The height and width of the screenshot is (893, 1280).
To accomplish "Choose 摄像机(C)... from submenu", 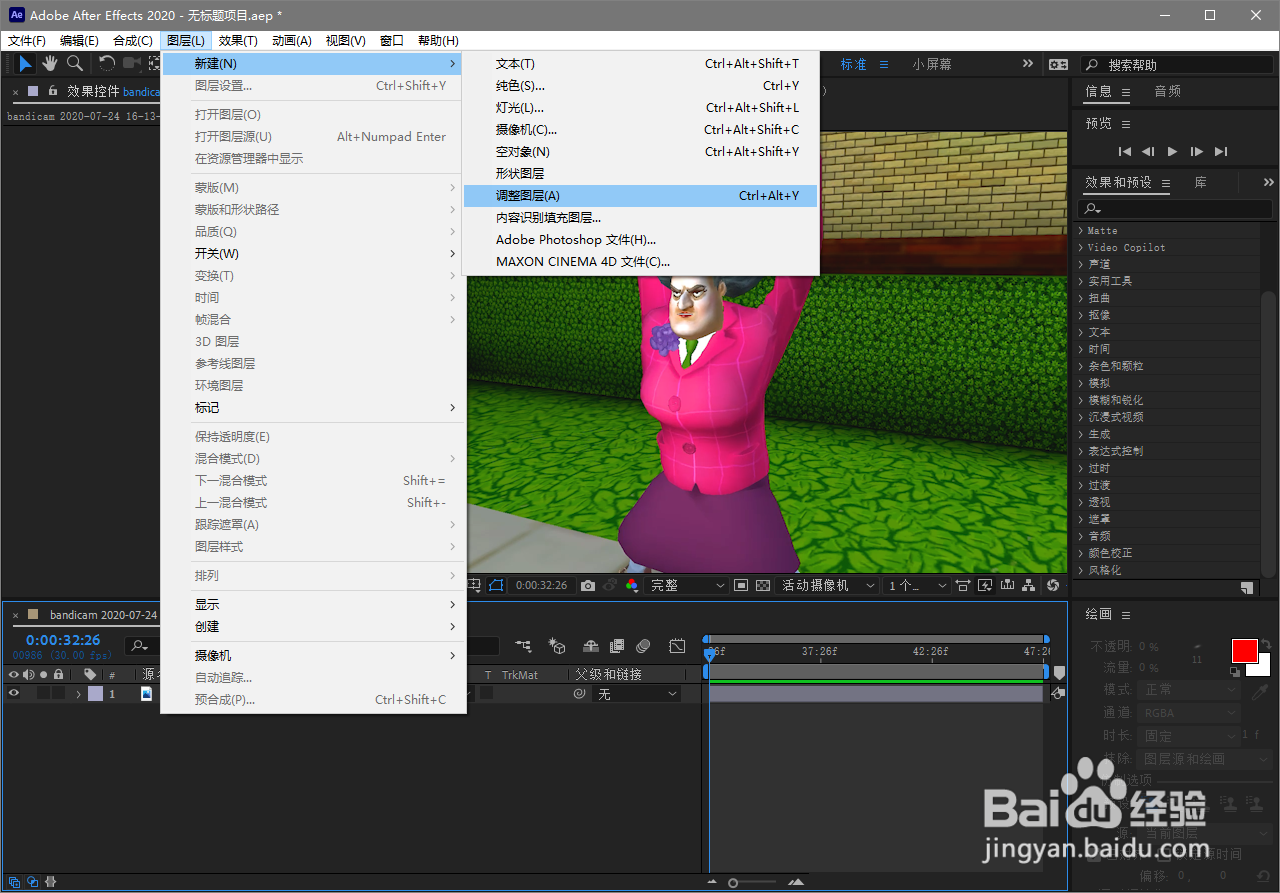I will [x=640, y=130].
